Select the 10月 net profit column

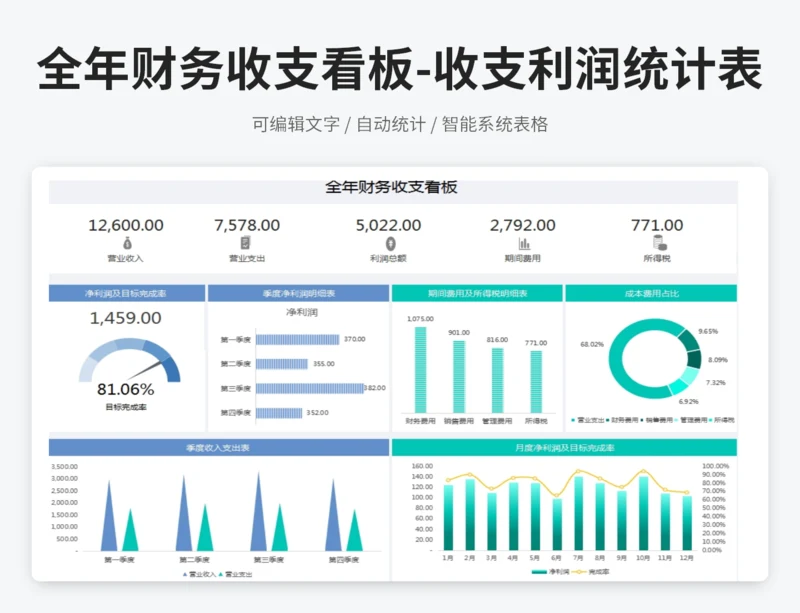(643, 513)
